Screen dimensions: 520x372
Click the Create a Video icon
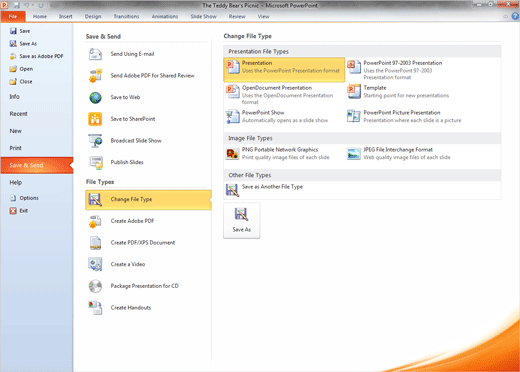tap(95, 264)
